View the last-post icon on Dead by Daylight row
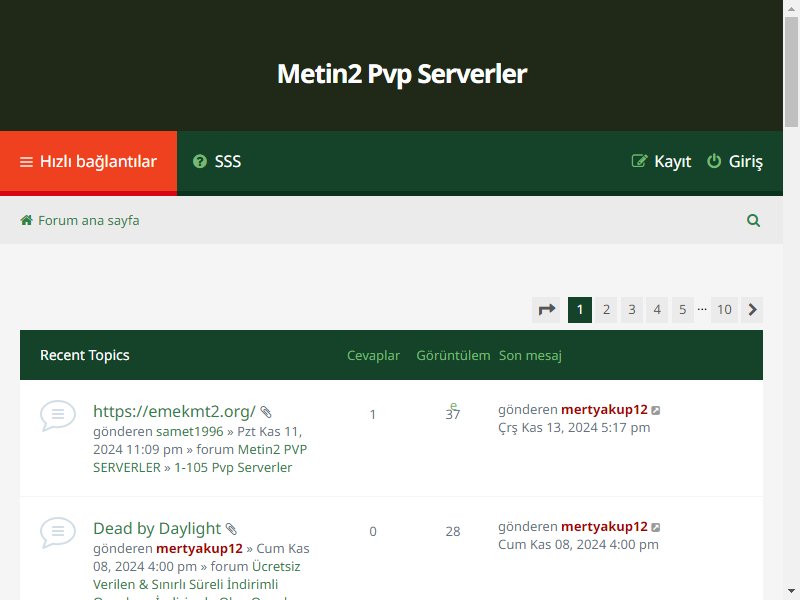800x600 pixels. (656, 527)
